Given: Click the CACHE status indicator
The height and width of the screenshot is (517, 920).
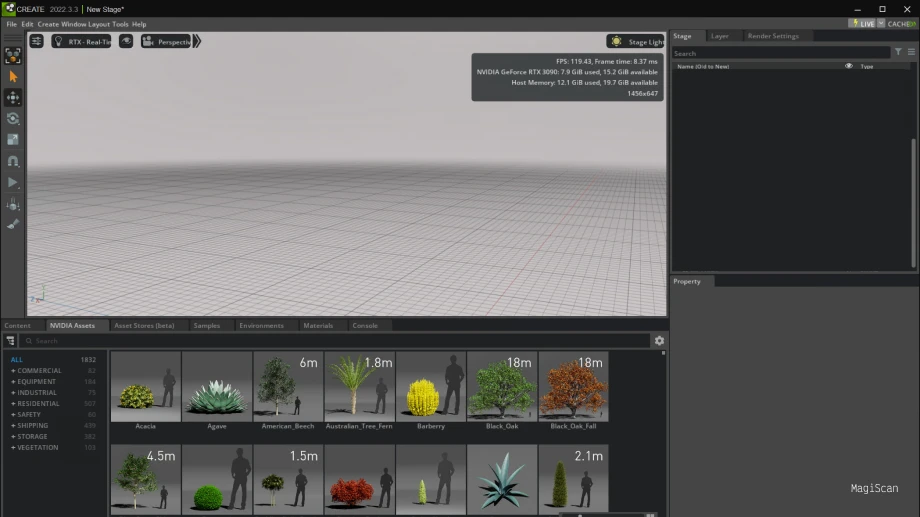Looking at the screenshot, I should click(x=901, y=23).
